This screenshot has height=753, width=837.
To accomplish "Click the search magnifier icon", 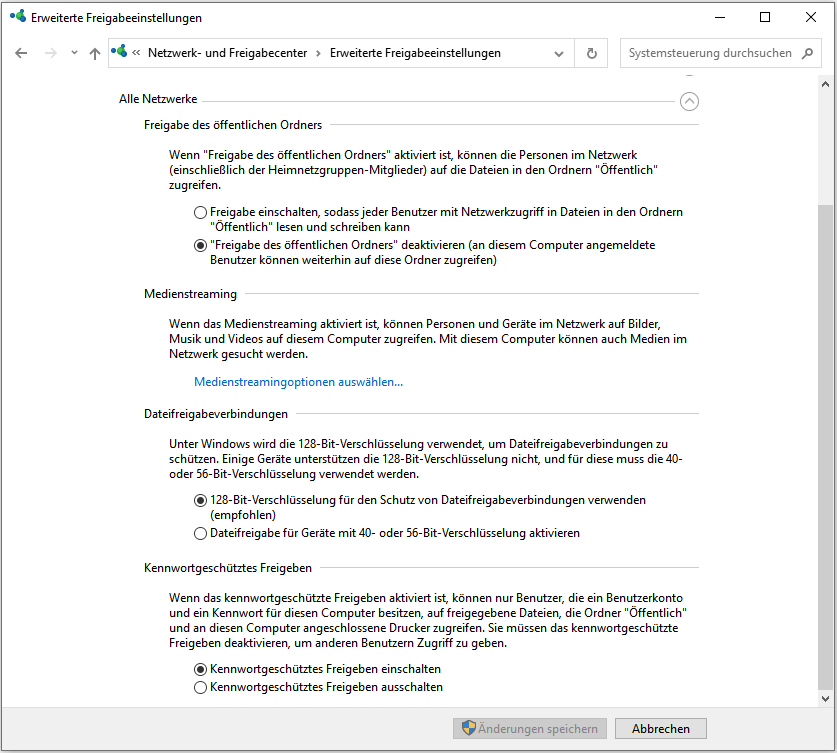I will click(x=806, y=53).
